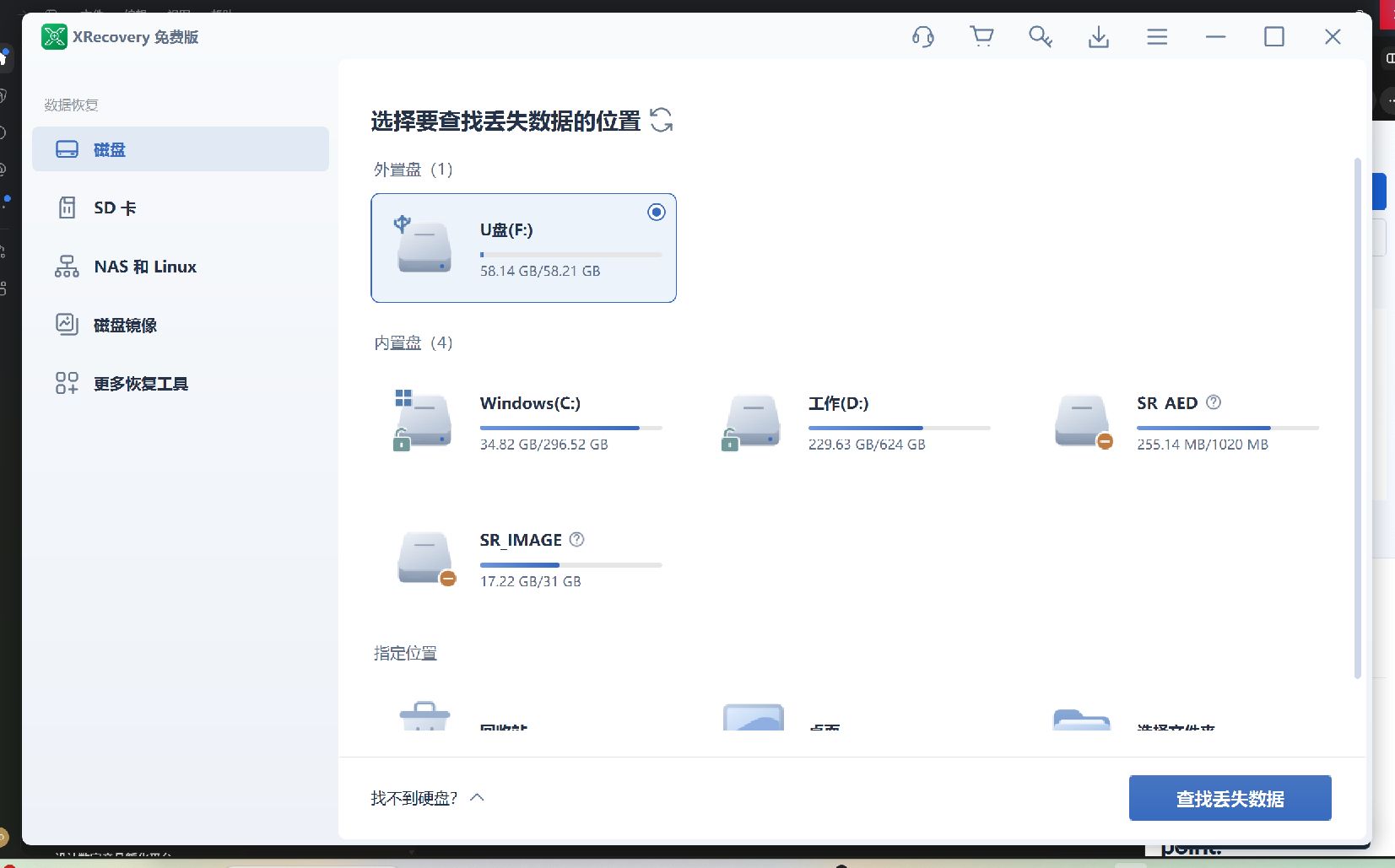
Task: Switch to NAS 和 Linux section
Action: tap(181, 267)
